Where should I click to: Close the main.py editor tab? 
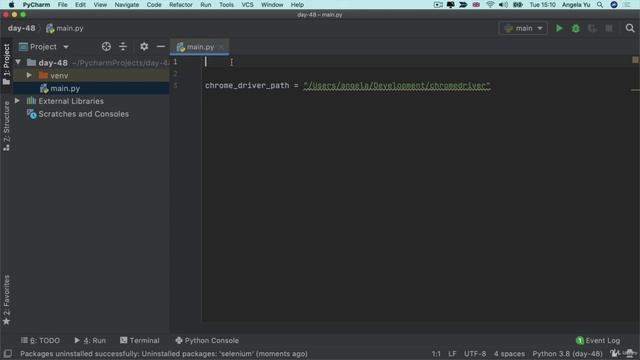point(221,47)
